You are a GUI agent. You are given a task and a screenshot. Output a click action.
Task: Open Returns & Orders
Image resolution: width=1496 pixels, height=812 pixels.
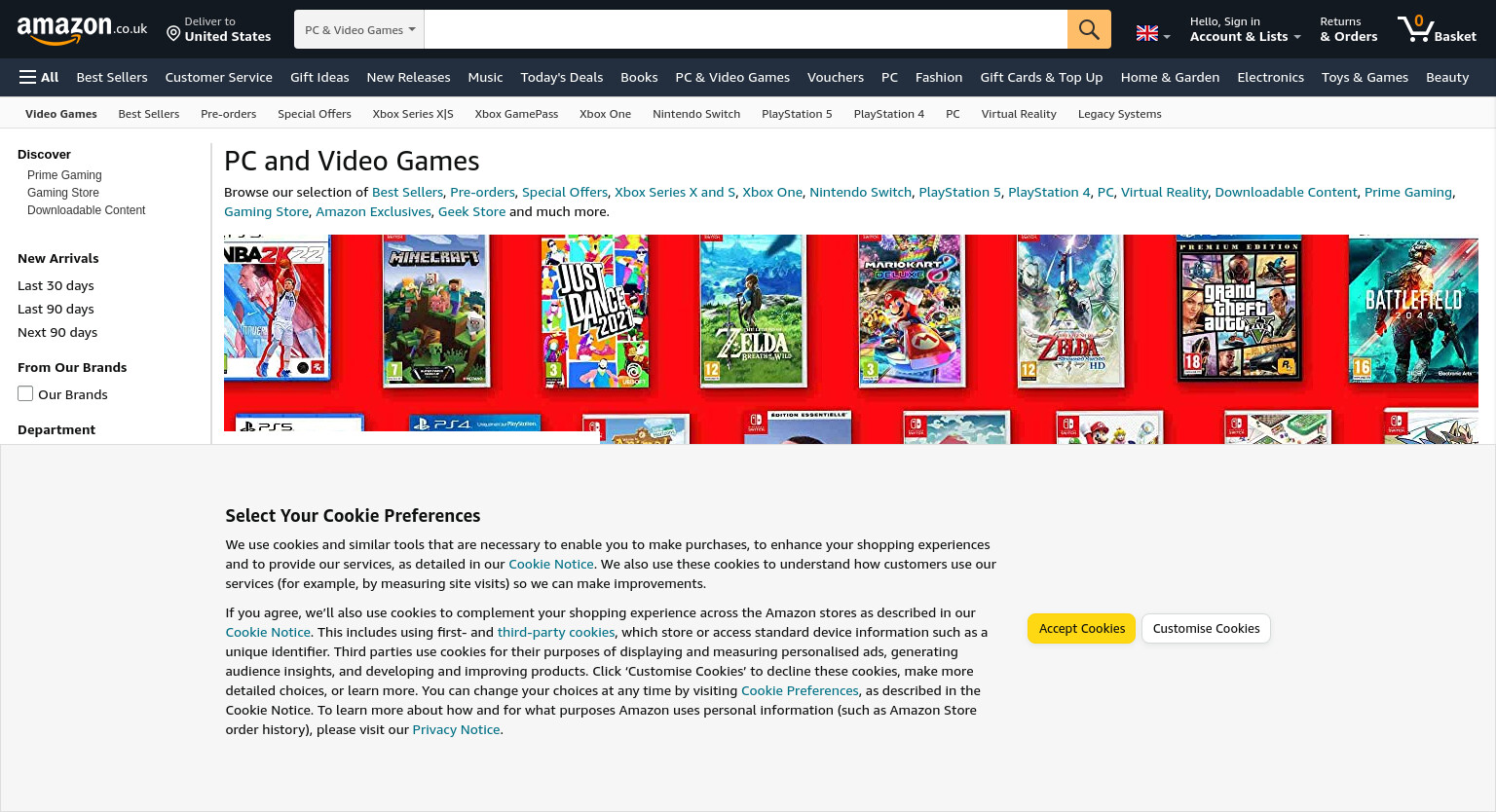click(1348, 29)
